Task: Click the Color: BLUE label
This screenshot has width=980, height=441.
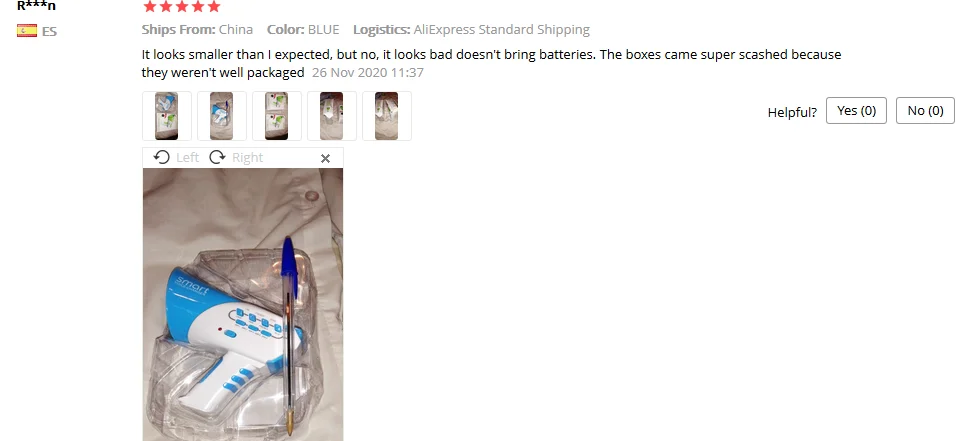Action: 303,29
